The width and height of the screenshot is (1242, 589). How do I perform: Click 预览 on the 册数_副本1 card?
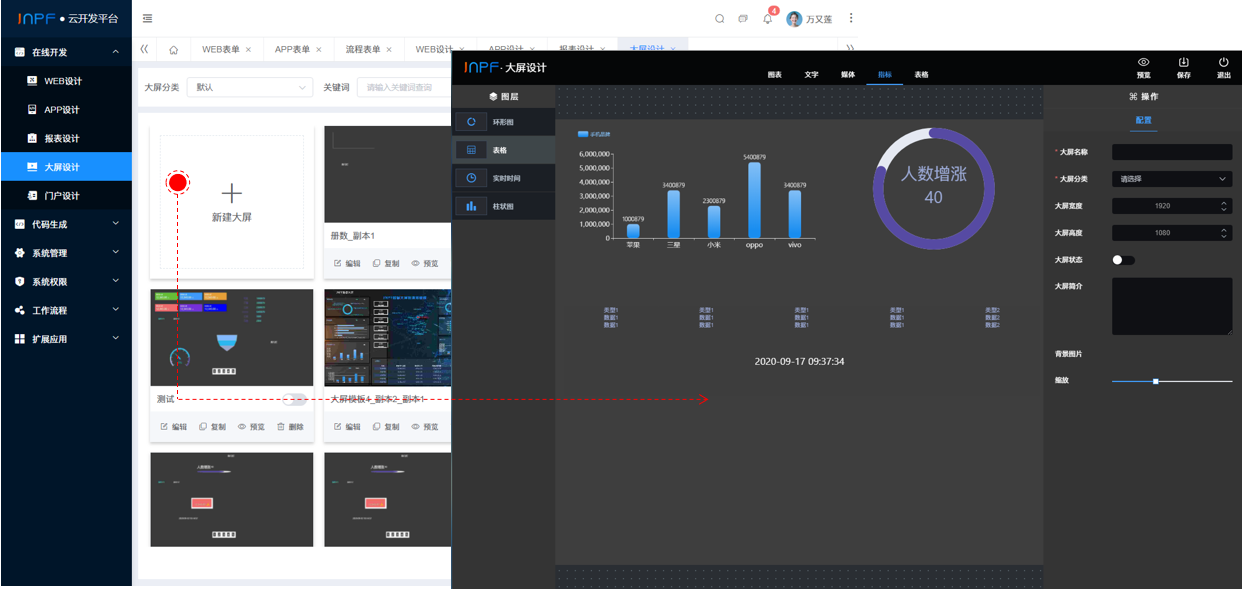click(x=424, y=263)
